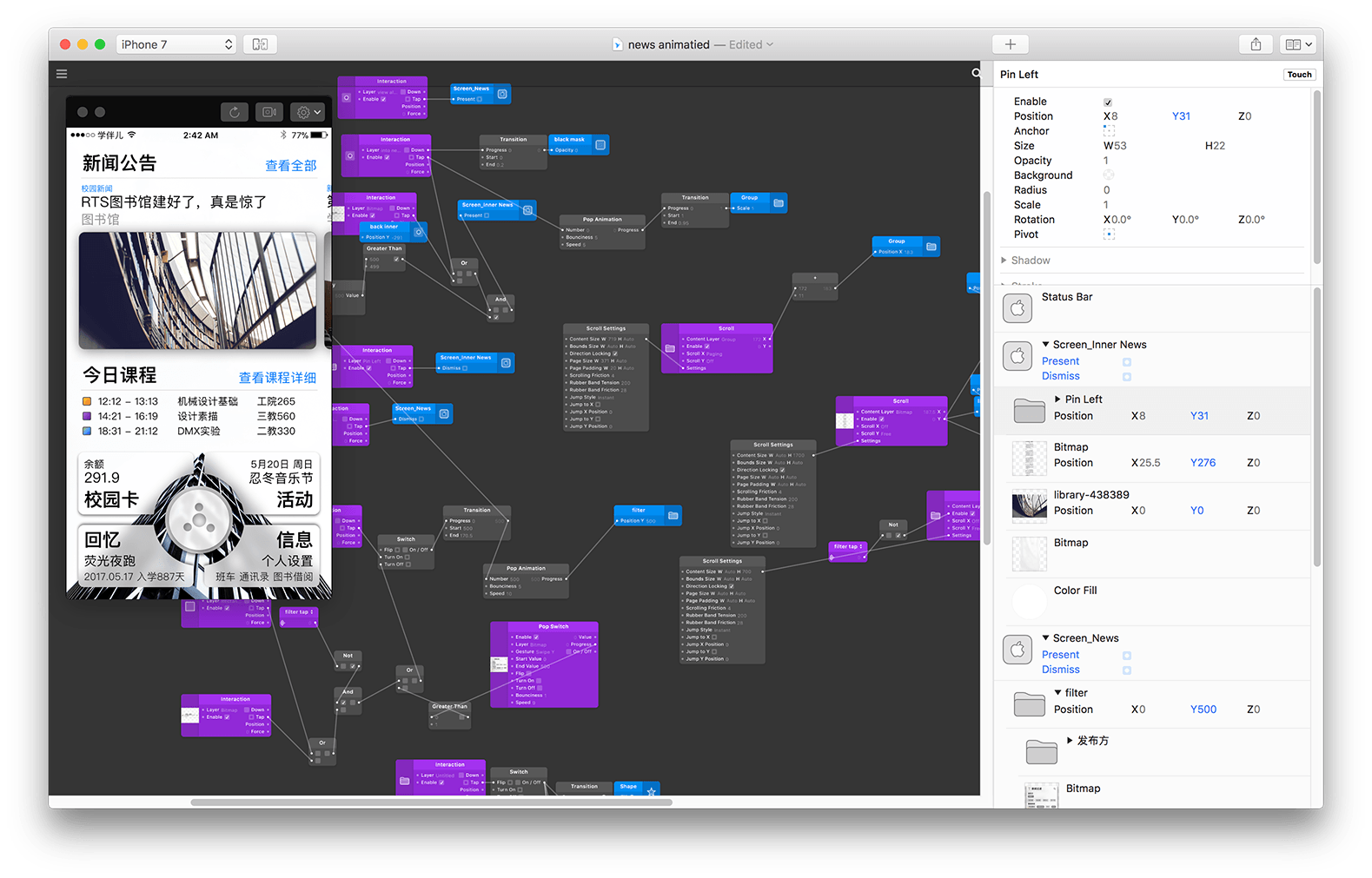Open the Edited document title dropdown

point(752,44)
